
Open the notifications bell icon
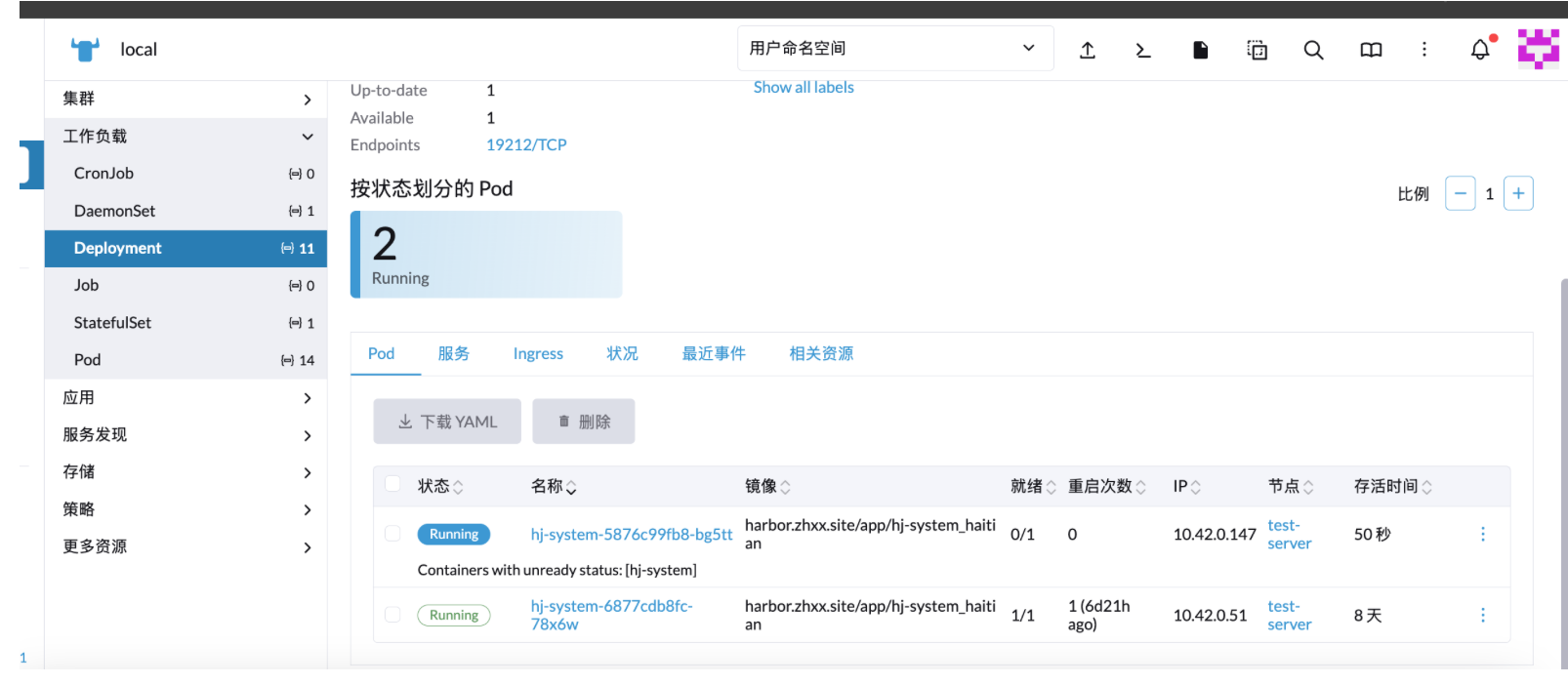click(1480, 50)
